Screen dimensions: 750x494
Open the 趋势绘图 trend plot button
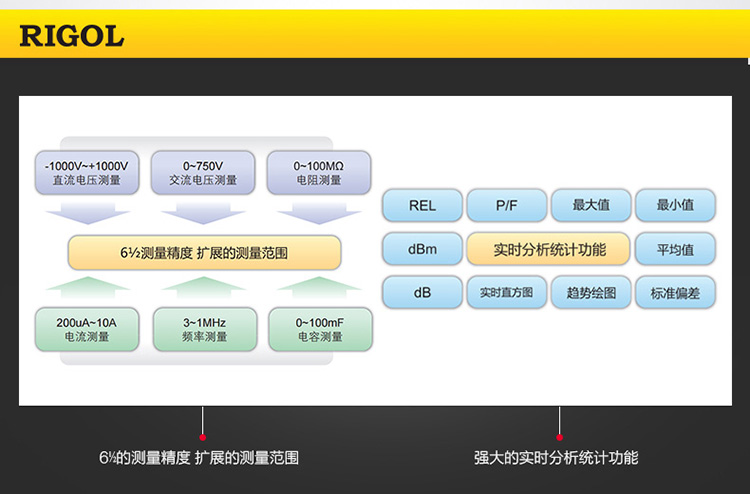click(591, 293)
